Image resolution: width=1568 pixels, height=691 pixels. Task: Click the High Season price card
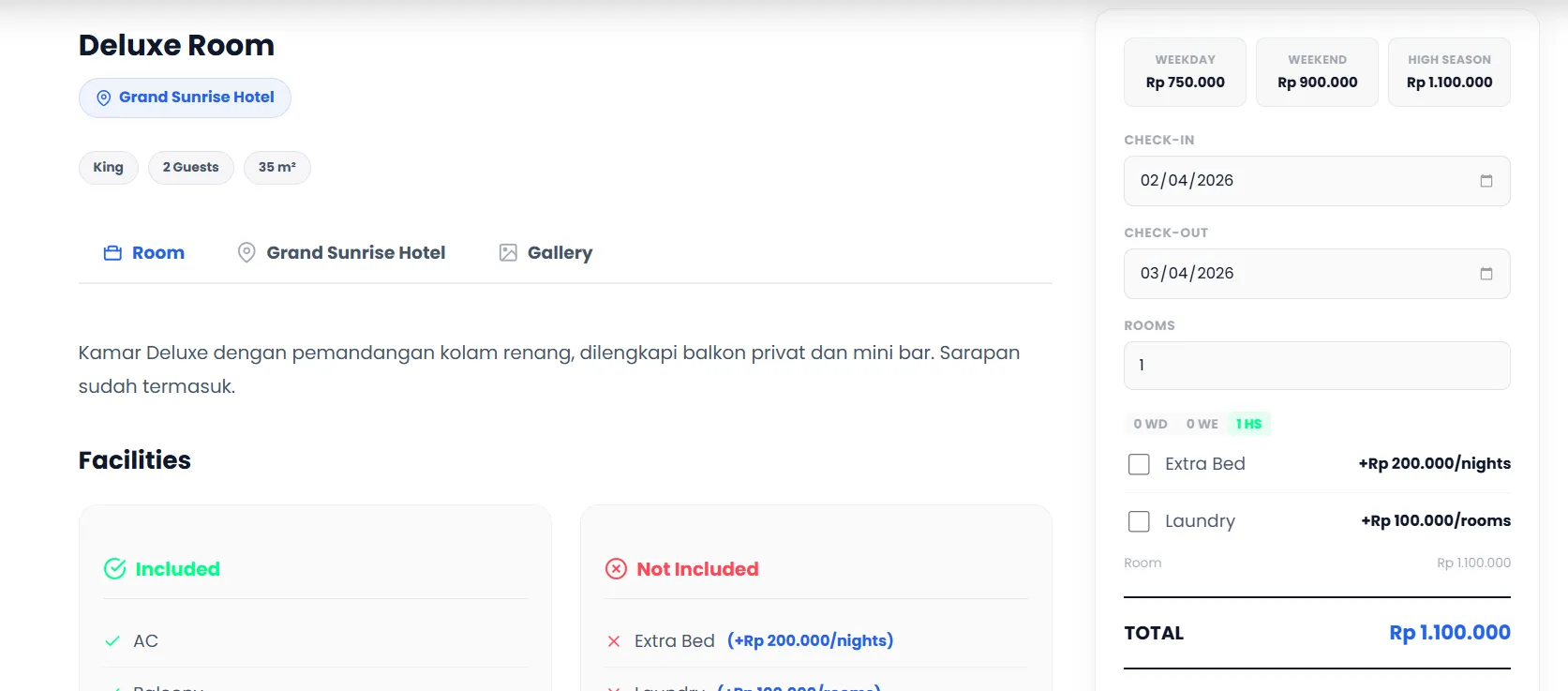1449,72
